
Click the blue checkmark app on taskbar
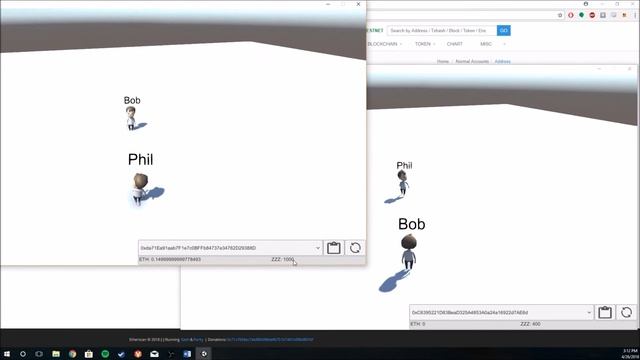(x=121, y=354)
